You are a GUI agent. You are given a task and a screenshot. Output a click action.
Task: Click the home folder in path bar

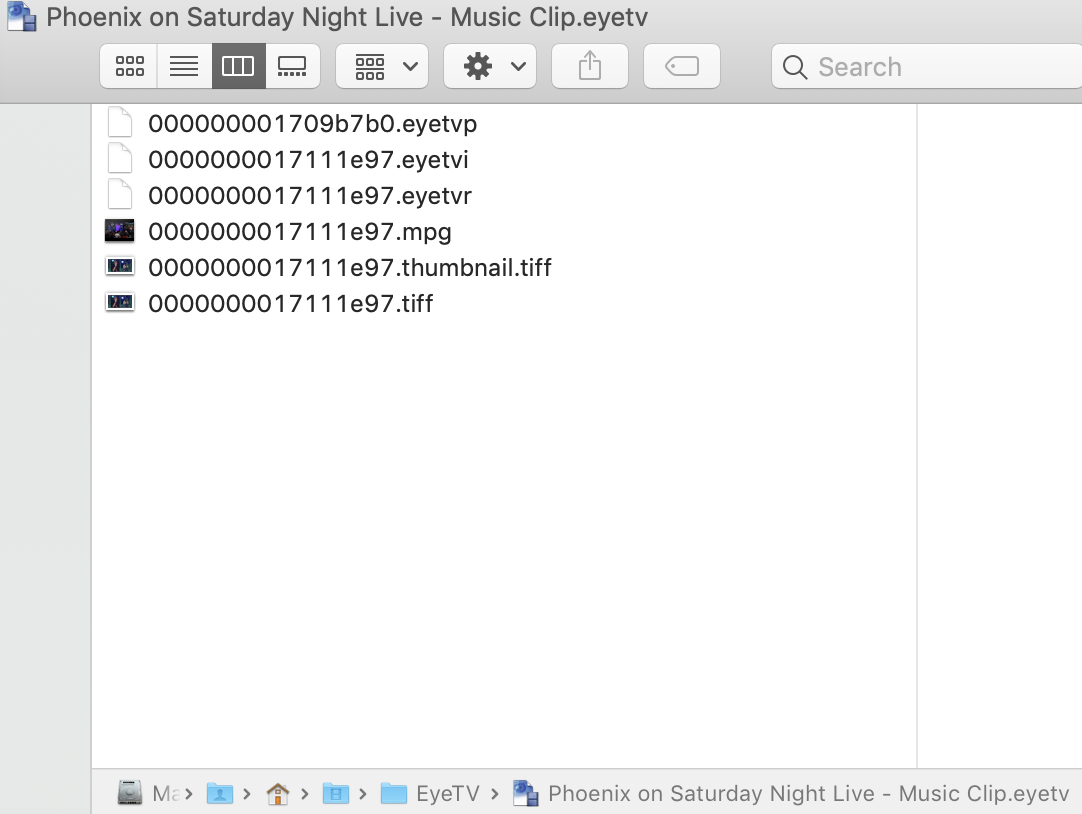click(277, 794)
